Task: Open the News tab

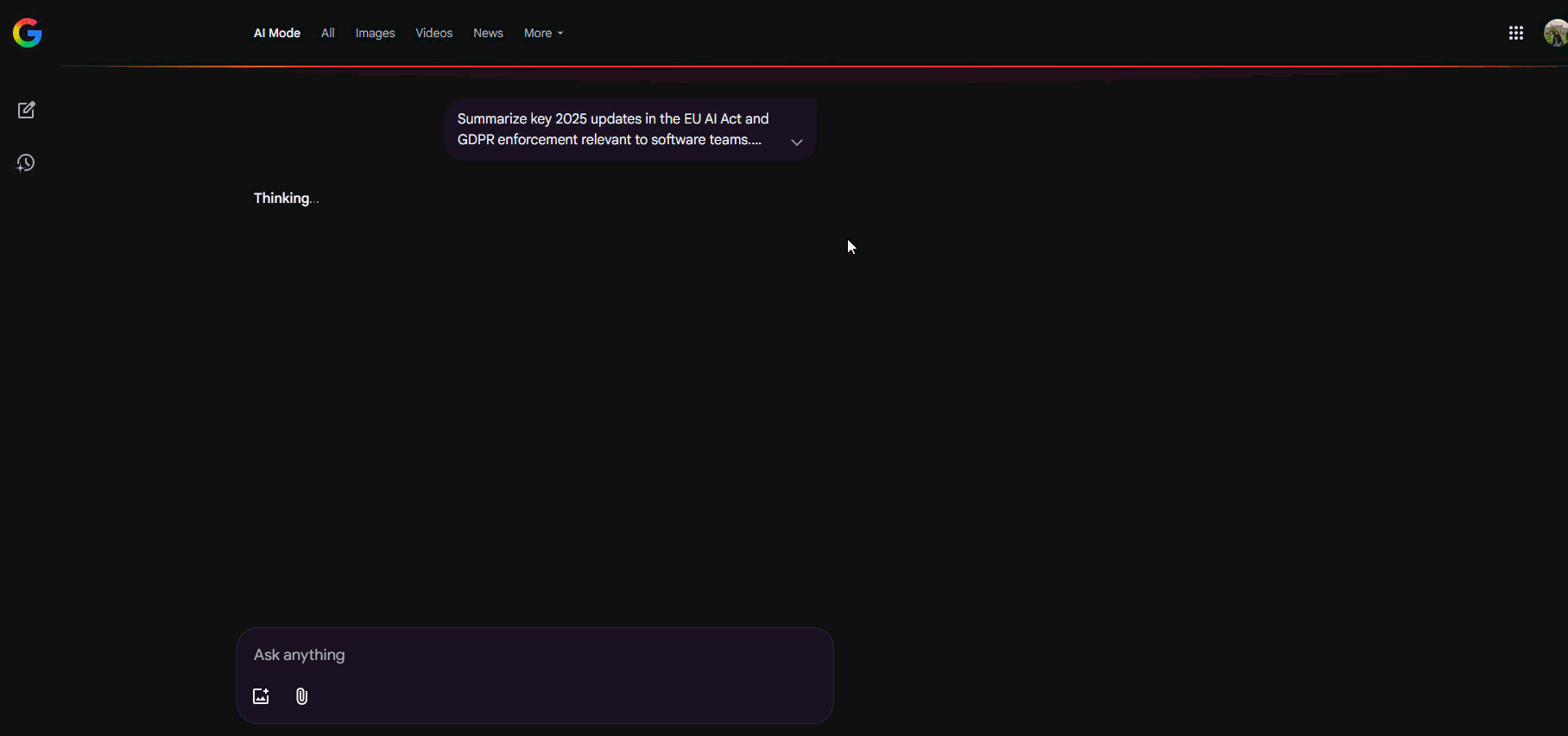Action: (488, 33)
